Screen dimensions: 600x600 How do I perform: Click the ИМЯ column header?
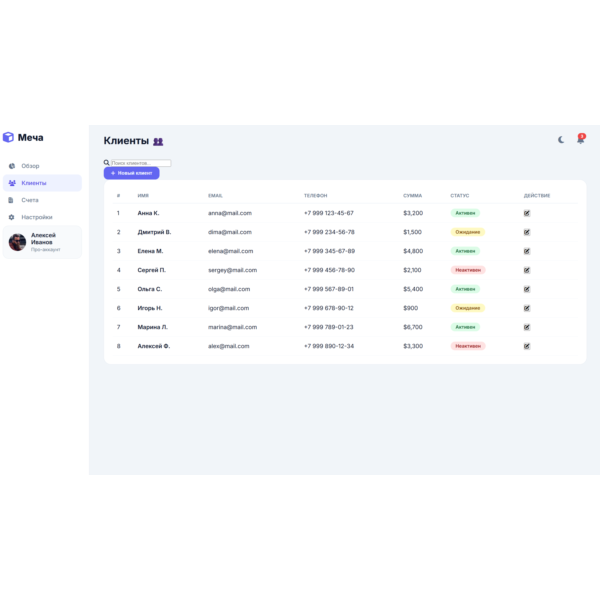(143, 196)
